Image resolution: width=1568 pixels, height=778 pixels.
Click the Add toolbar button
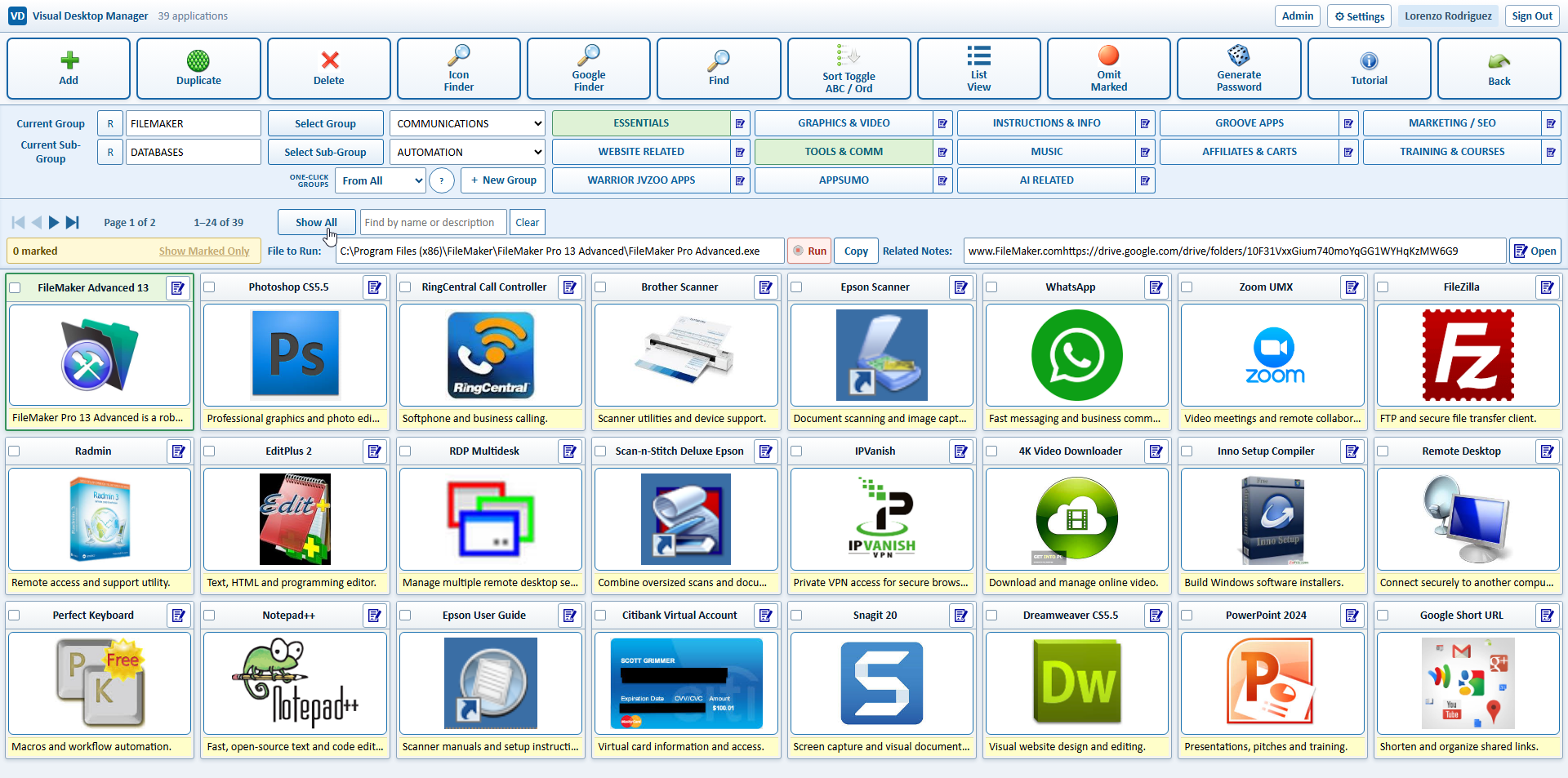tap(69, 69)
